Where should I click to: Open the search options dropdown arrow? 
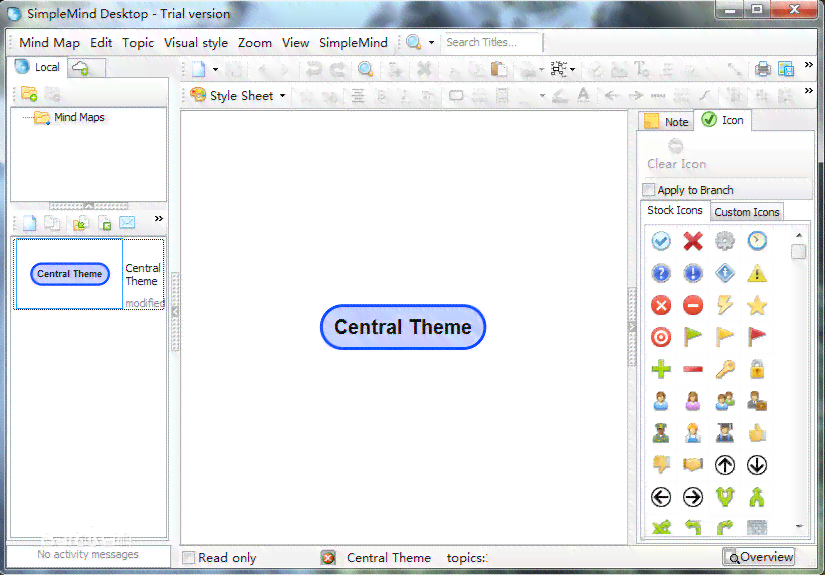(431, 42)
